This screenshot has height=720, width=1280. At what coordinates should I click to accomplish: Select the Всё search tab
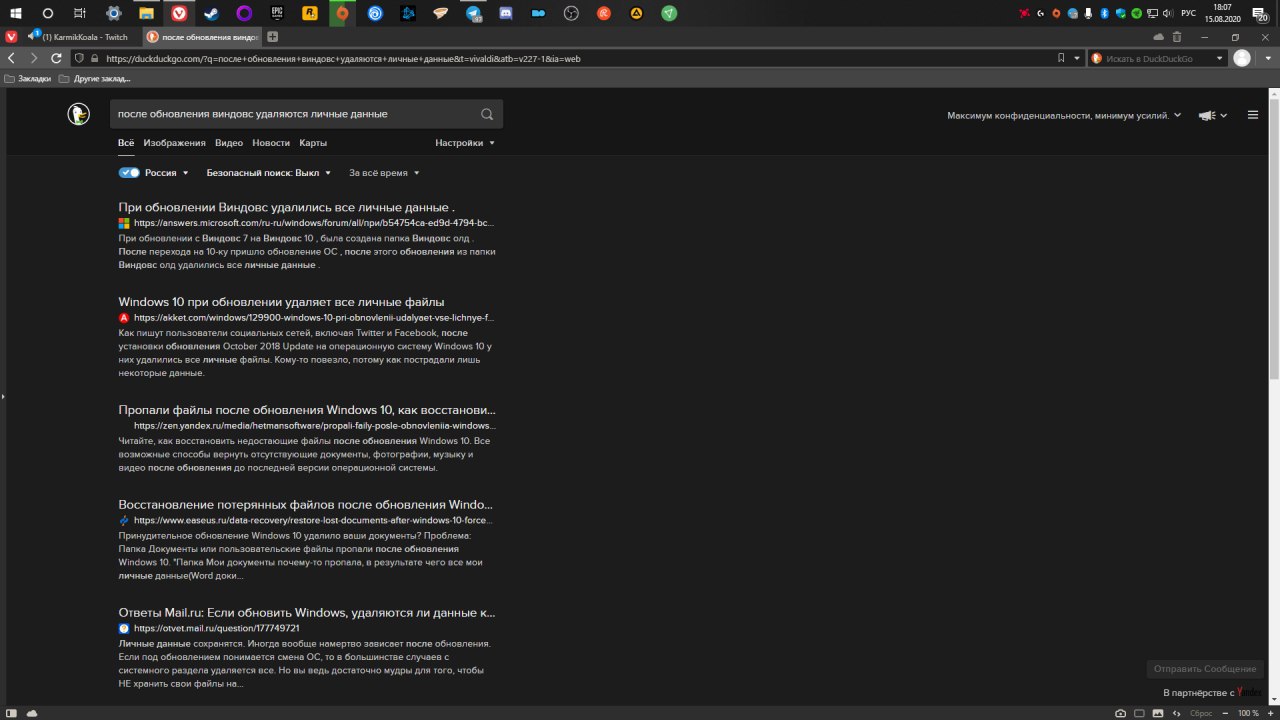click(x=126, y=143)
